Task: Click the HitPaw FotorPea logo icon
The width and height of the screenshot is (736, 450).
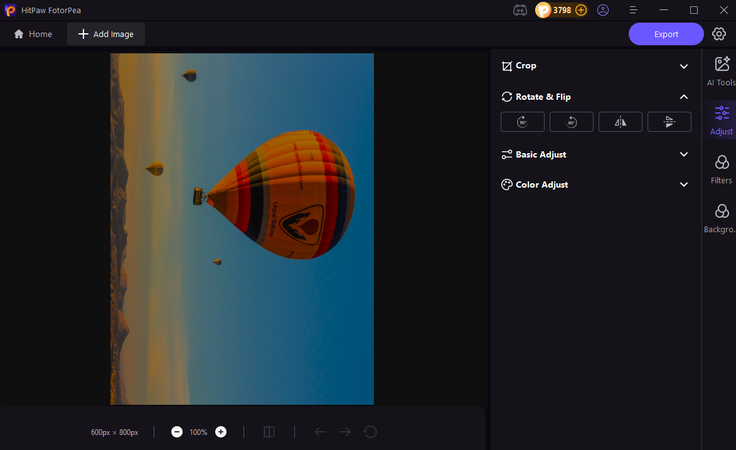Action: tap(10, 10)
